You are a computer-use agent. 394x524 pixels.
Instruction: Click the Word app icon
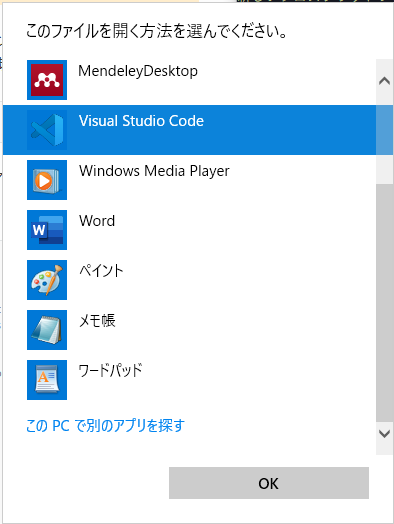47,230
